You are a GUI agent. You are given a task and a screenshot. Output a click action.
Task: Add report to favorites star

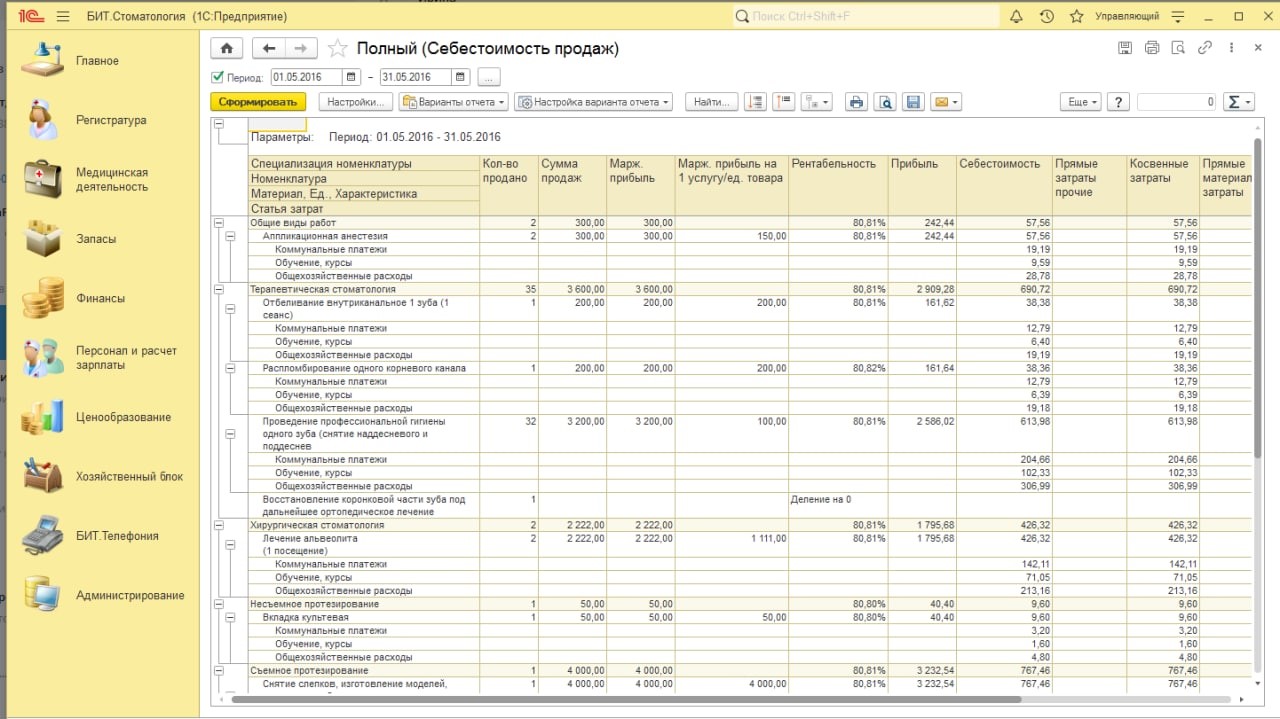(x=338, y=48)
